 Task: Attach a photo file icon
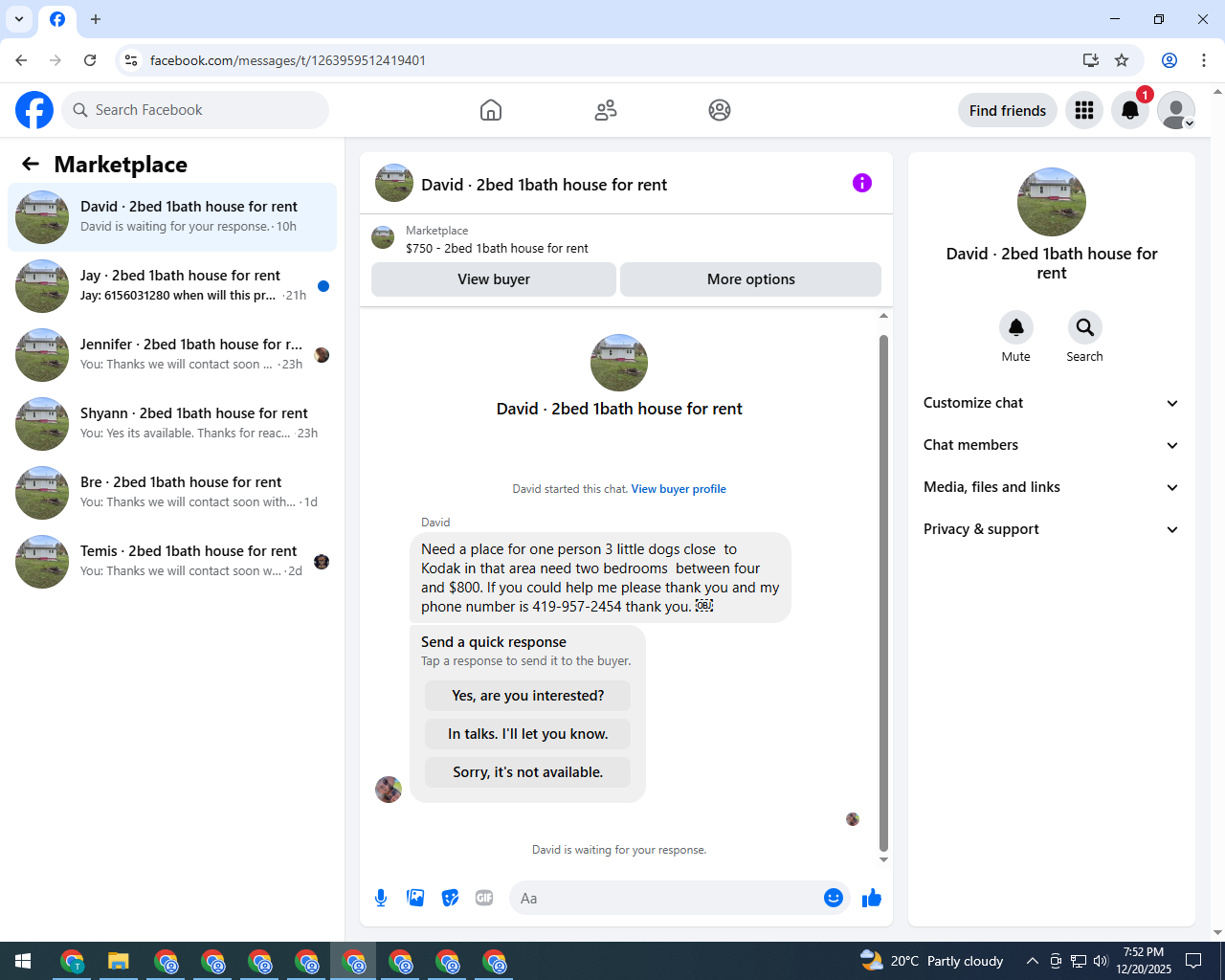(x=415, y=898)
